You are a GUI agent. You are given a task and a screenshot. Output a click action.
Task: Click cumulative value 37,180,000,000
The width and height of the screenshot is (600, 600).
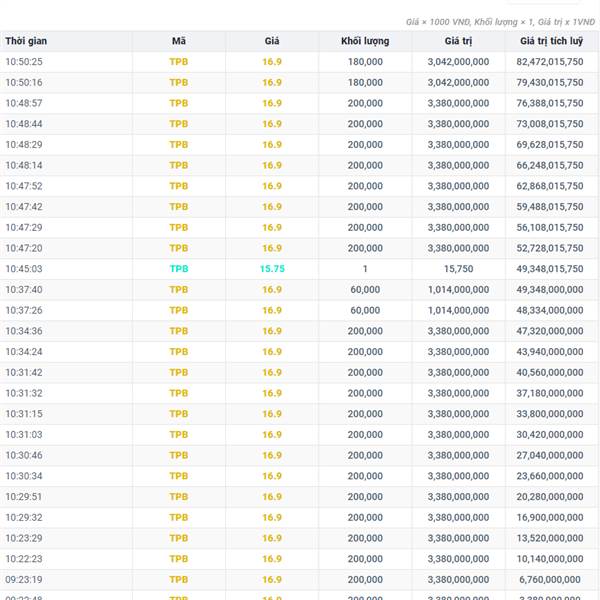(550, 393)
